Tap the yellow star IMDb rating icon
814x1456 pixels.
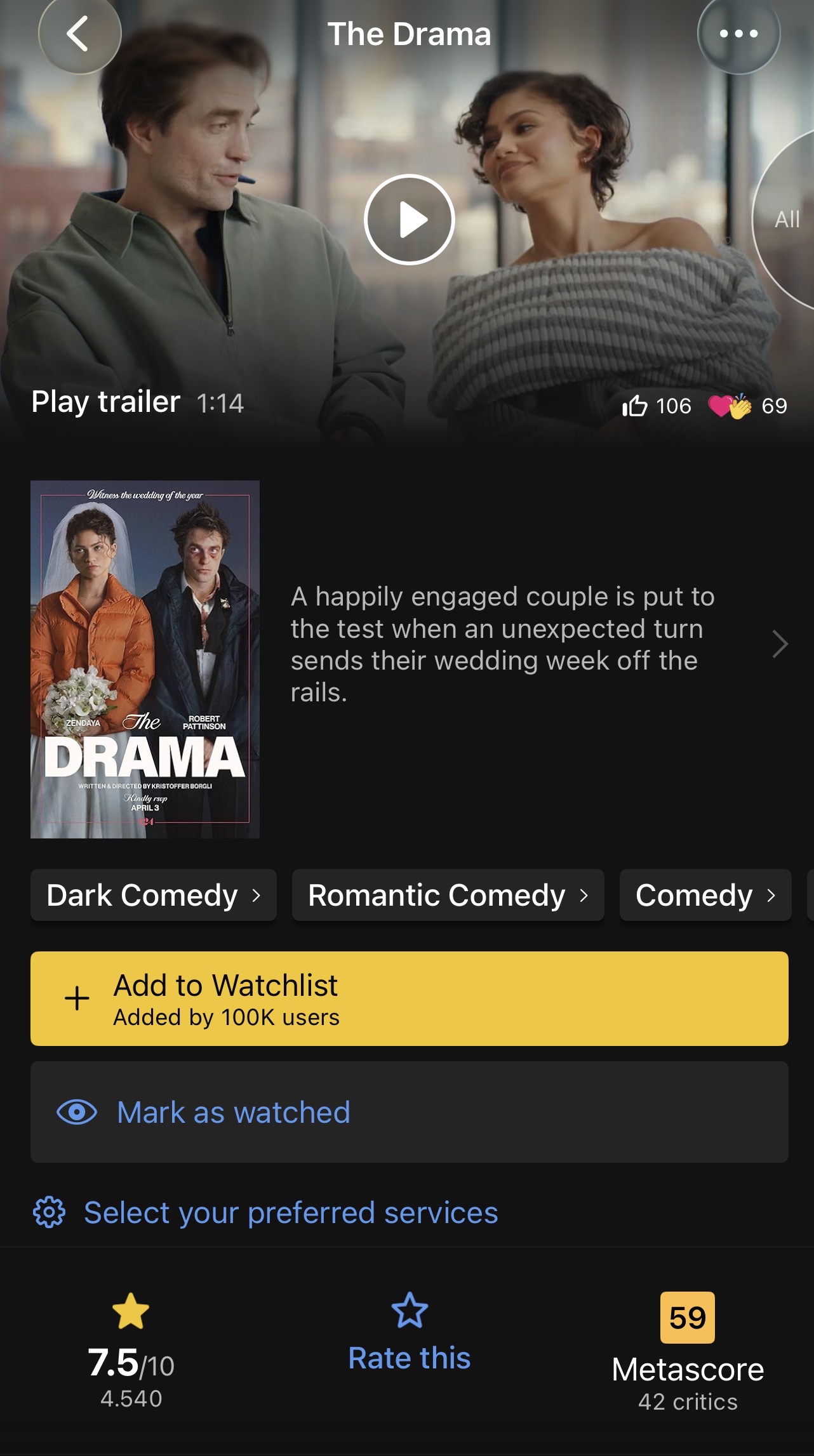click(131, 1311)
